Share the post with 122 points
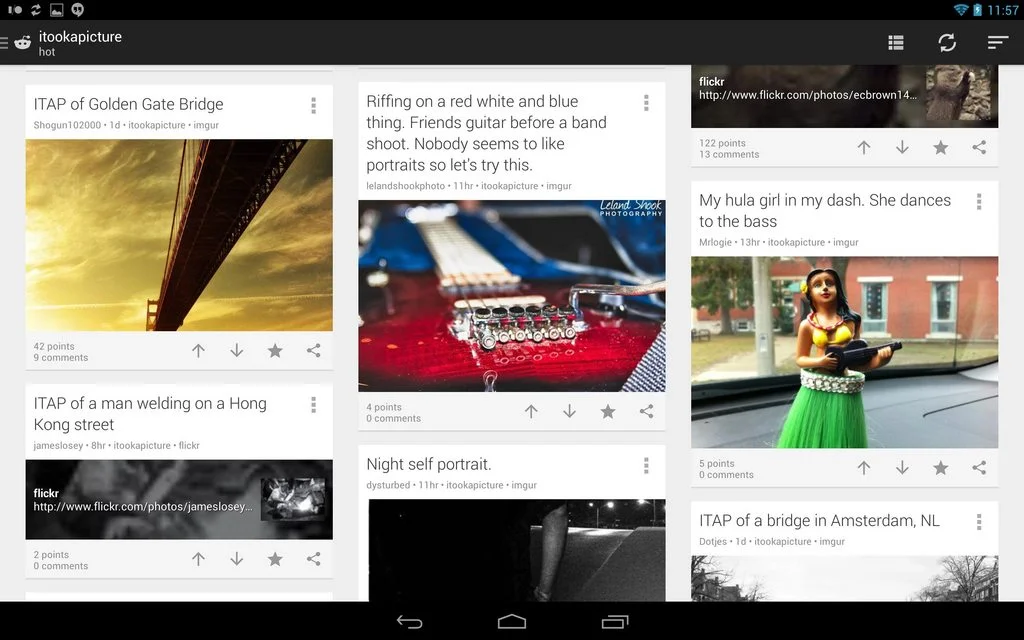 click(979, 148)
